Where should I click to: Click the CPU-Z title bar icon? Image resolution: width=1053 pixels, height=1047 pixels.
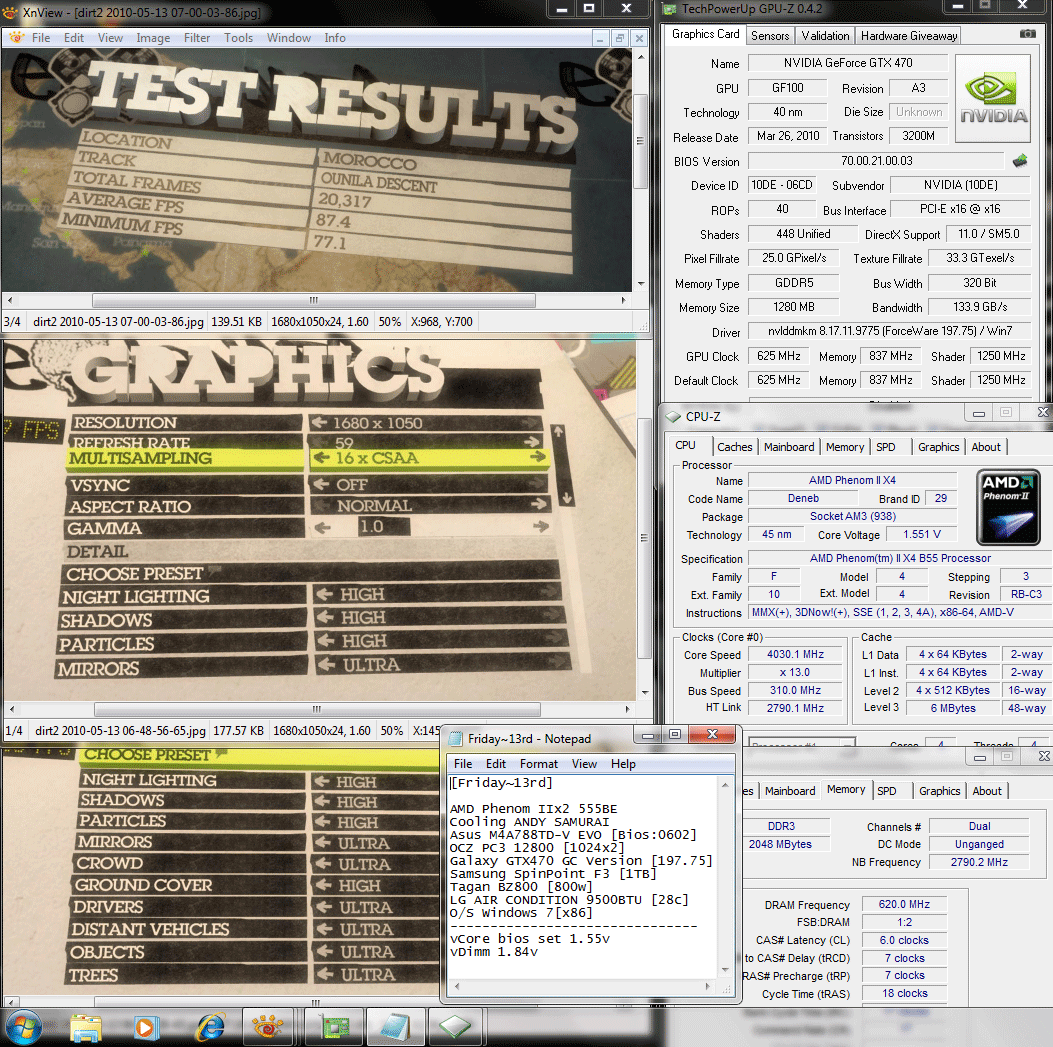tap(674, 416)
